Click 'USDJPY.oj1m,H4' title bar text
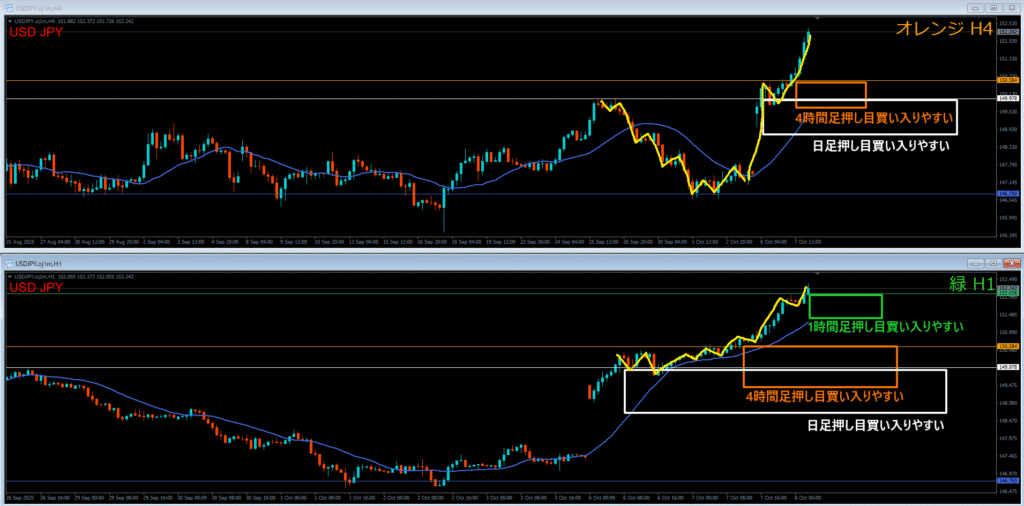The height and width of the screenshot is (506, 1024). (x=39, y=8)
